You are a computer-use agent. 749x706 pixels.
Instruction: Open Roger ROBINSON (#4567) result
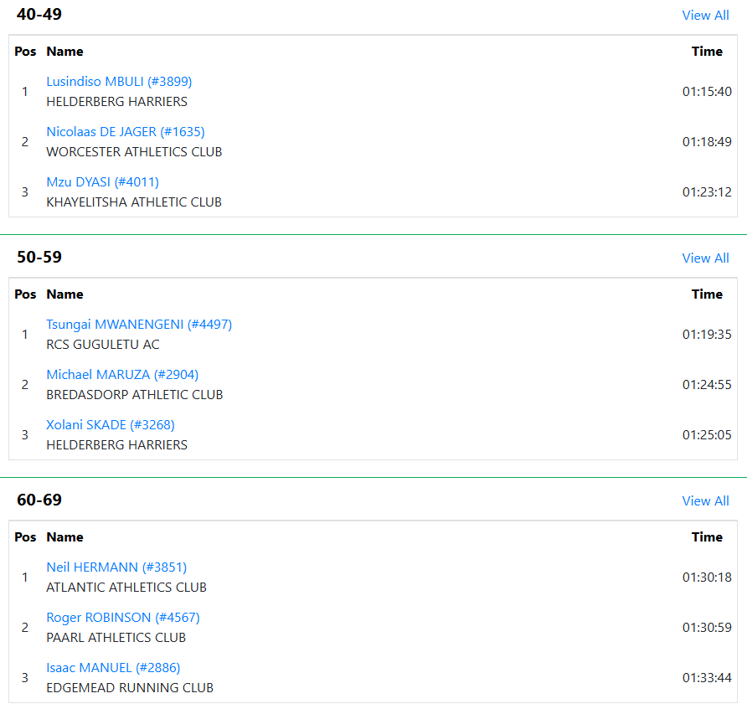(x=123, y=617)
